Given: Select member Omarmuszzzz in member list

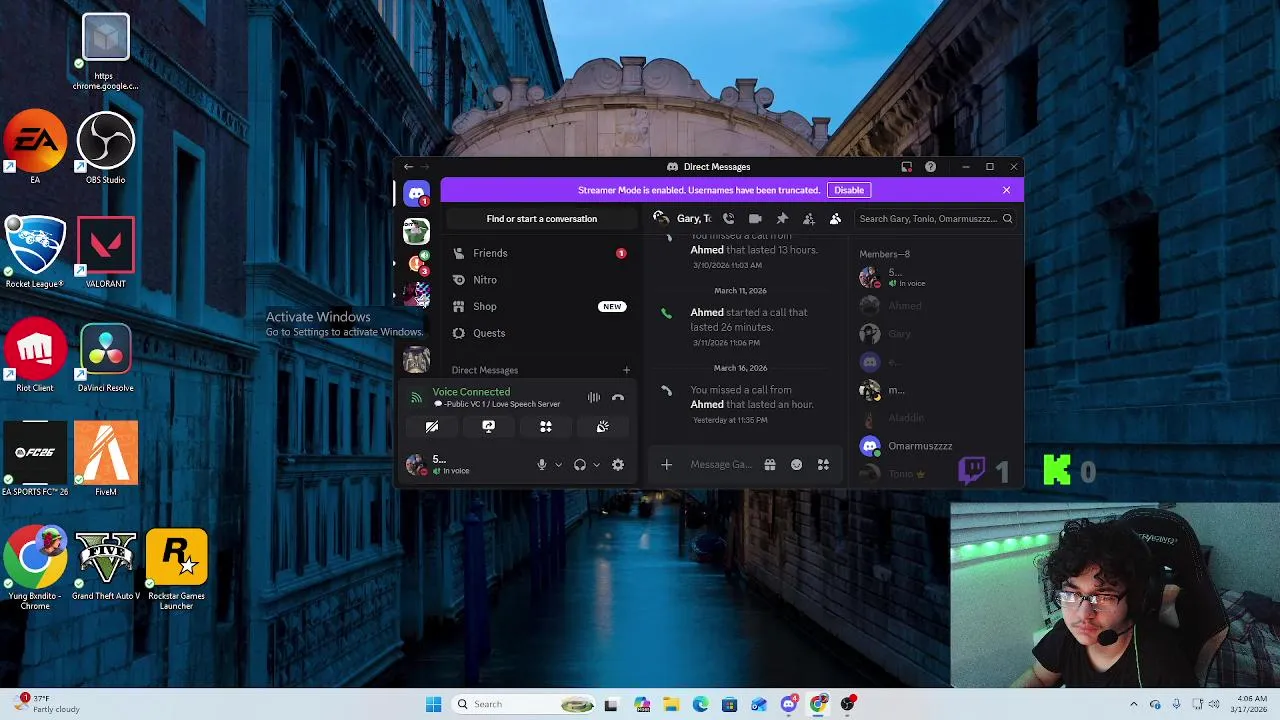Looking at the screenshot, I should click(x=937, y=446).
